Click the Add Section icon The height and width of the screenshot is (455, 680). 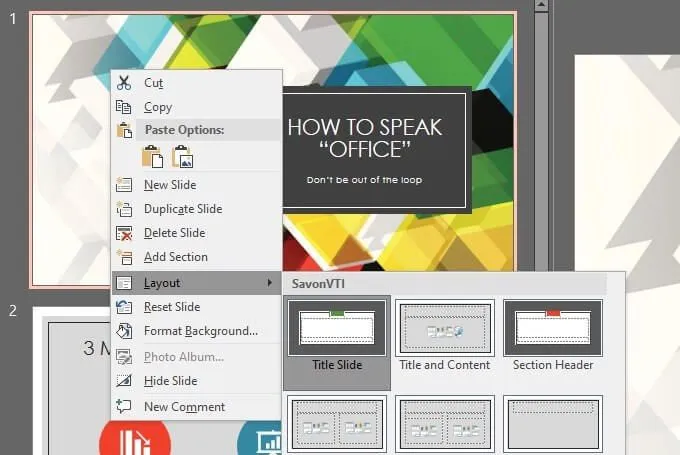pyautogui.click(x=124, y=257)
